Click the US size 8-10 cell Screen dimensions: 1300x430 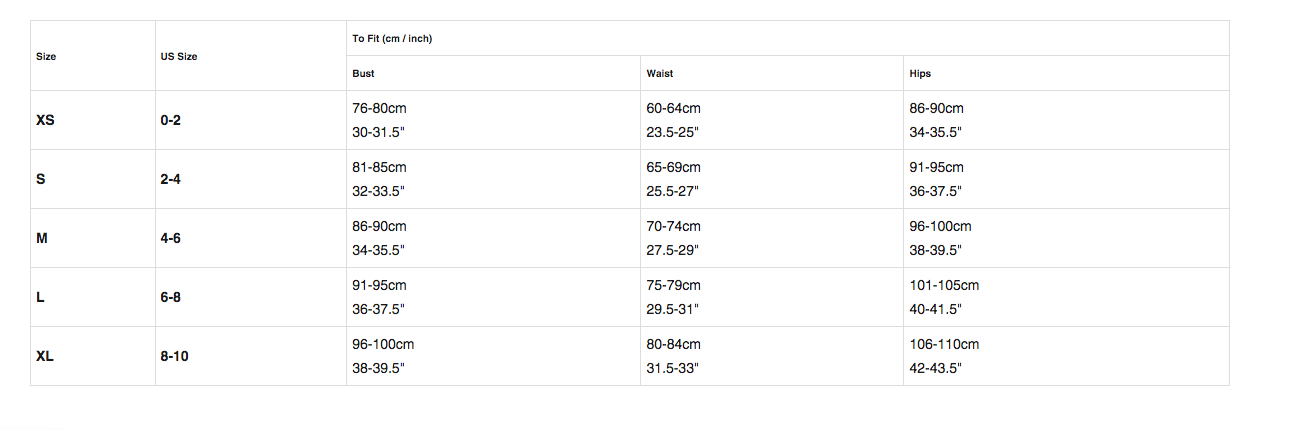point(174,356)
